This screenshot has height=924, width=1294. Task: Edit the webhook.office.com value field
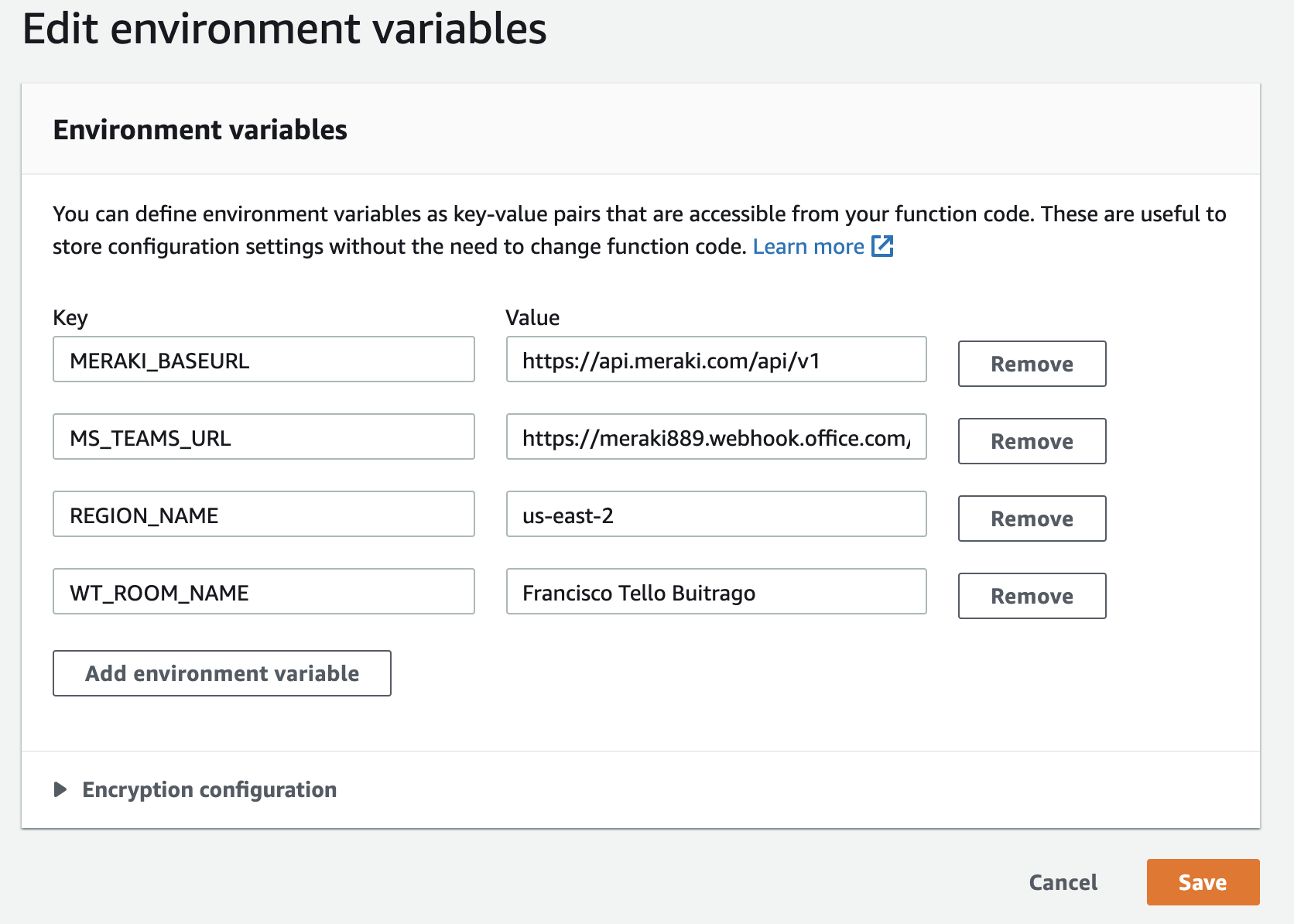(716, 437)
